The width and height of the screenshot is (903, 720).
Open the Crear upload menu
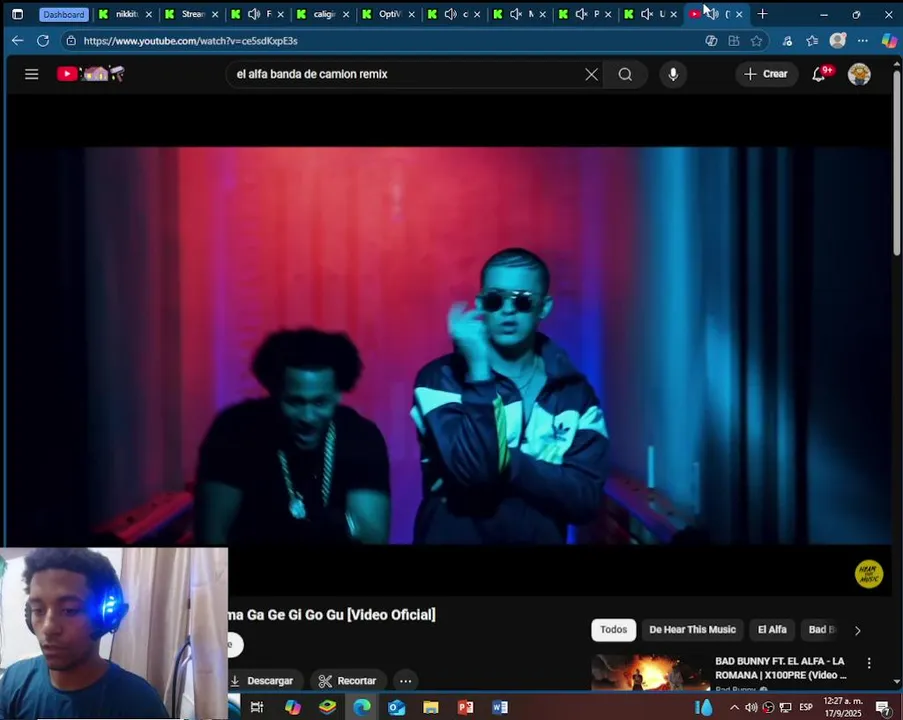[x=766, y=74]
